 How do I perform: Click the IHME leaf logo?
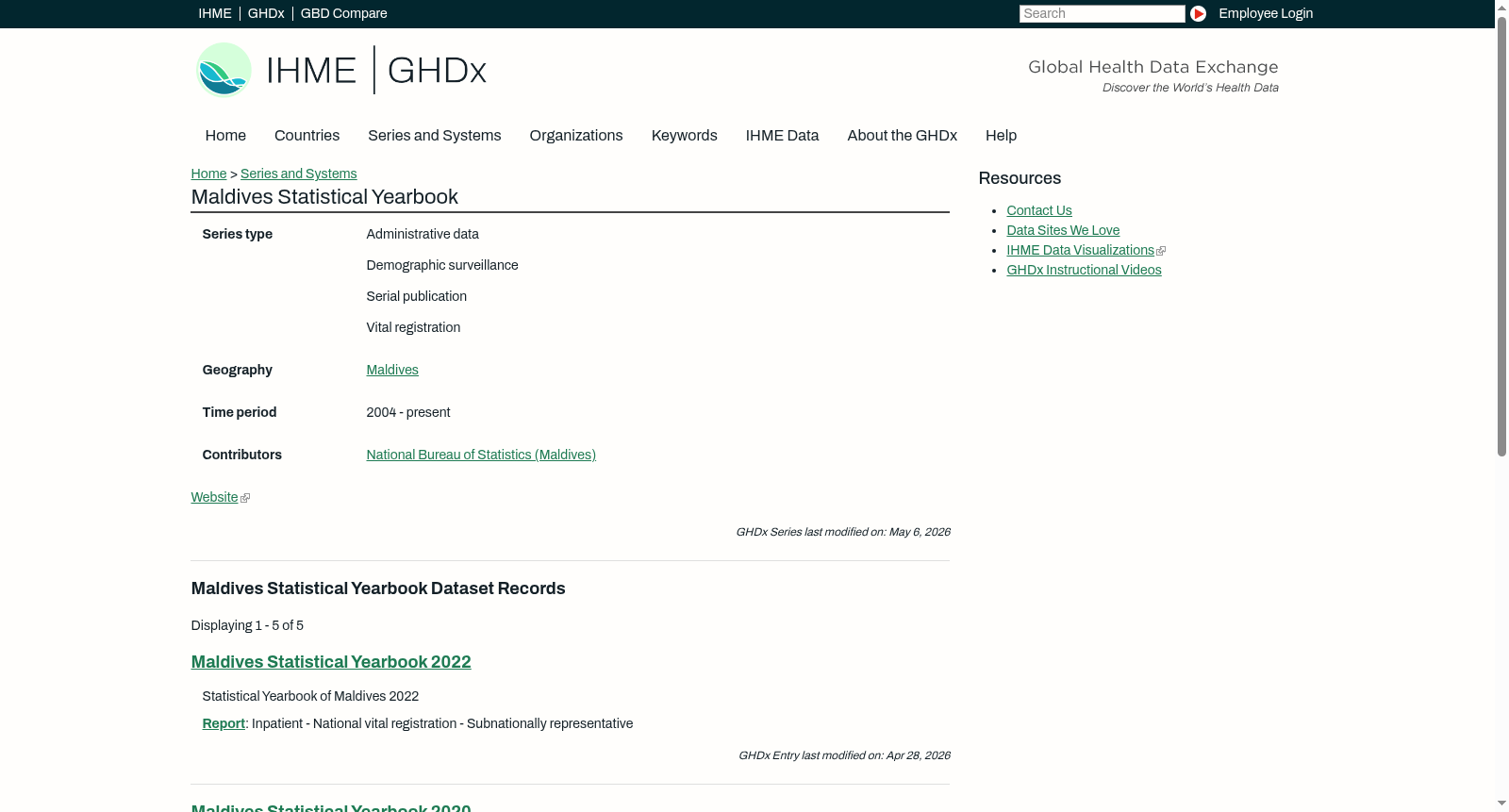point(224,70)
